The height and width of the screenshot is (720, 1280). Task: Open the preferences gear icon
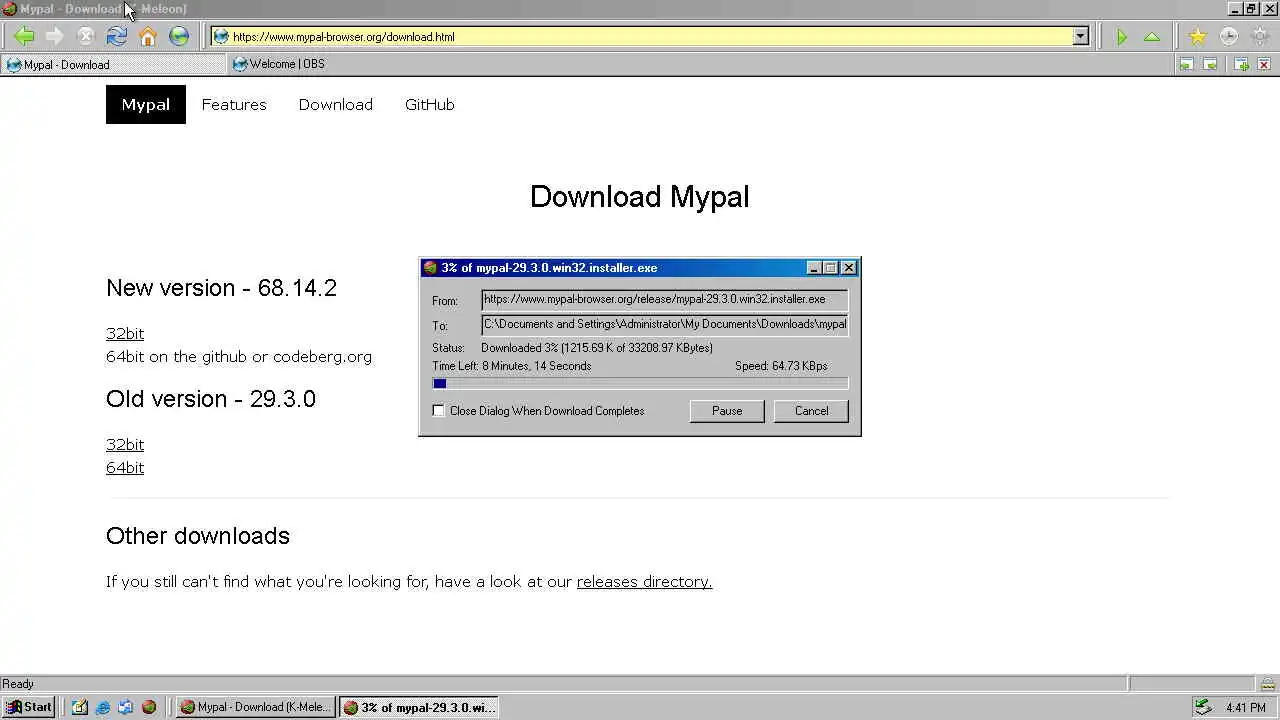tap(1260, 37)
